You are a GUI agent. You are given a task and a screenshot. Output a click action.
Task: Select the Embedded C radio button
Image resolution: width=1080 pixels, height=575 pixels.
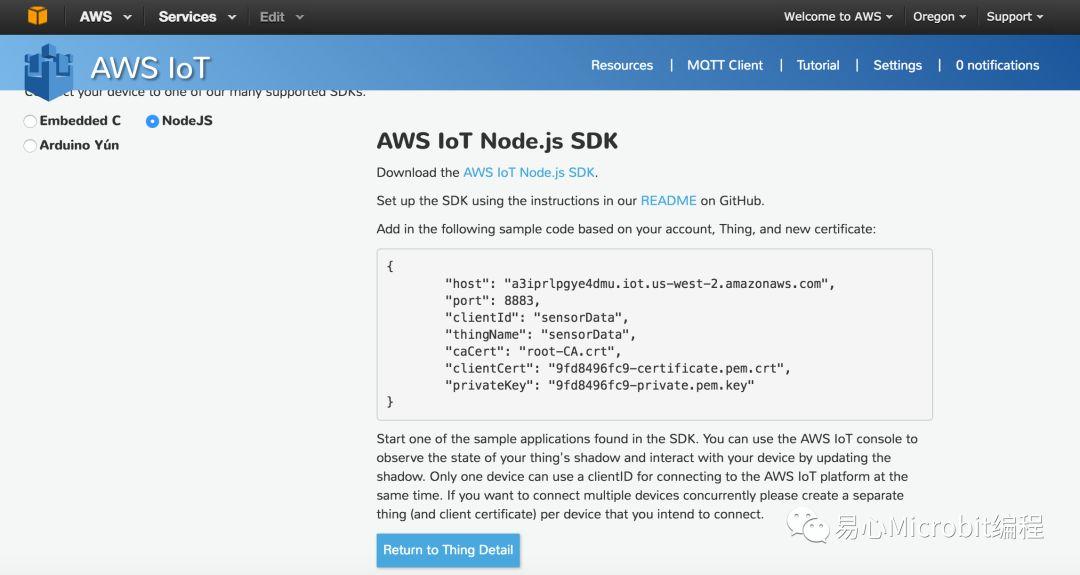coord(30,121)
